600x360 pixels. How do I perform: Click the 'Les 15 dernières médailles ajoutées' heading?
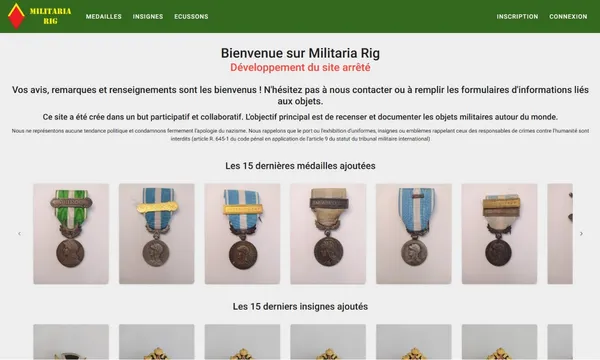tap(300, 166)
